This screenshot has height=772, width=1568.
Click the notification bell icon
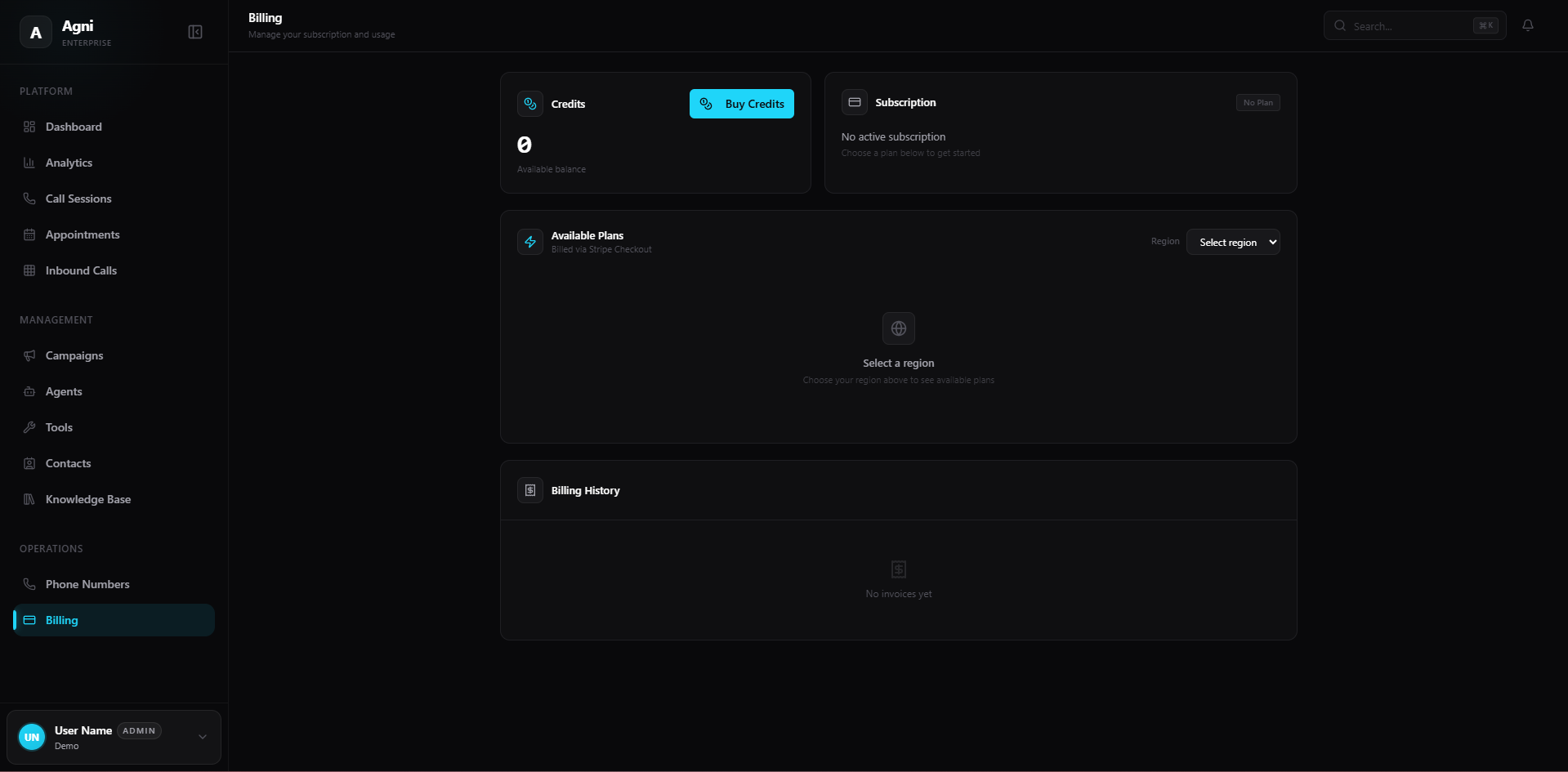(x=1527, y=25)
